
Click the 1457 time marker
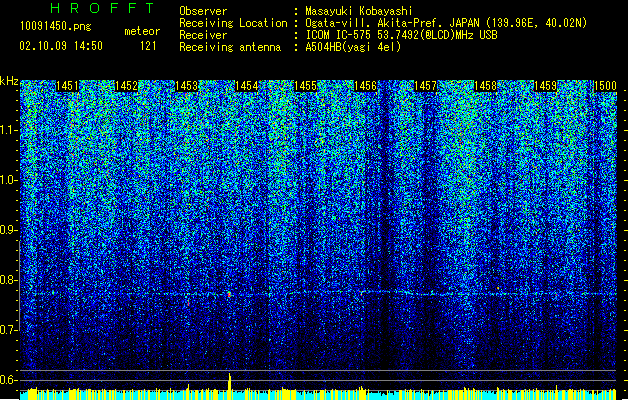425,86
